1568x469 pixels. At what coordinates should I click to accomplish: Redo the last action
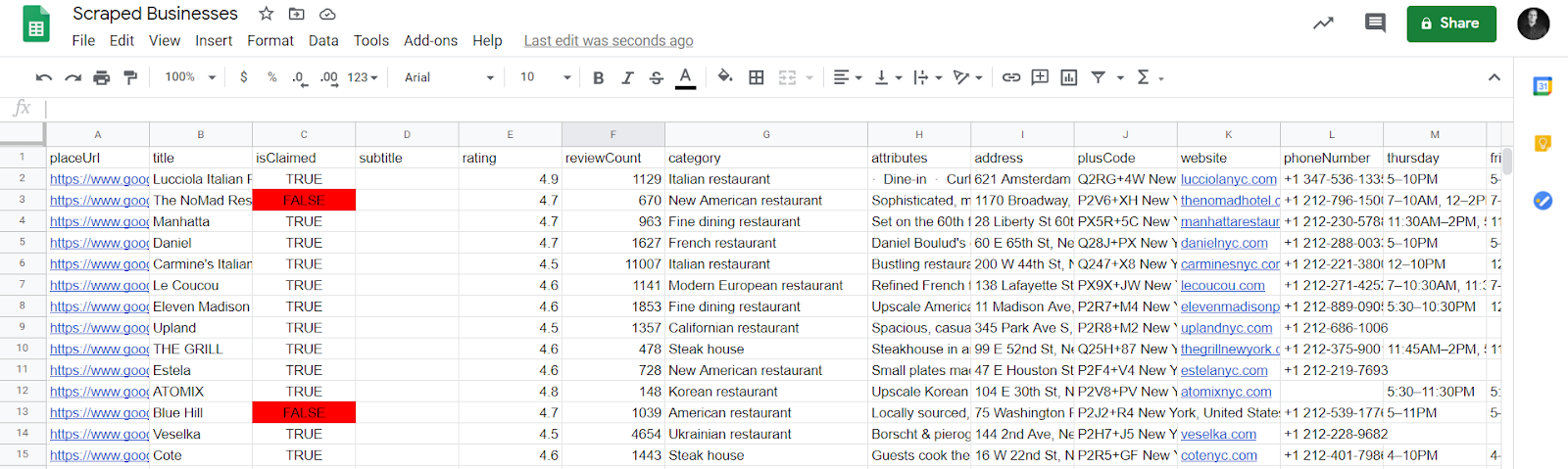[73, 77]
